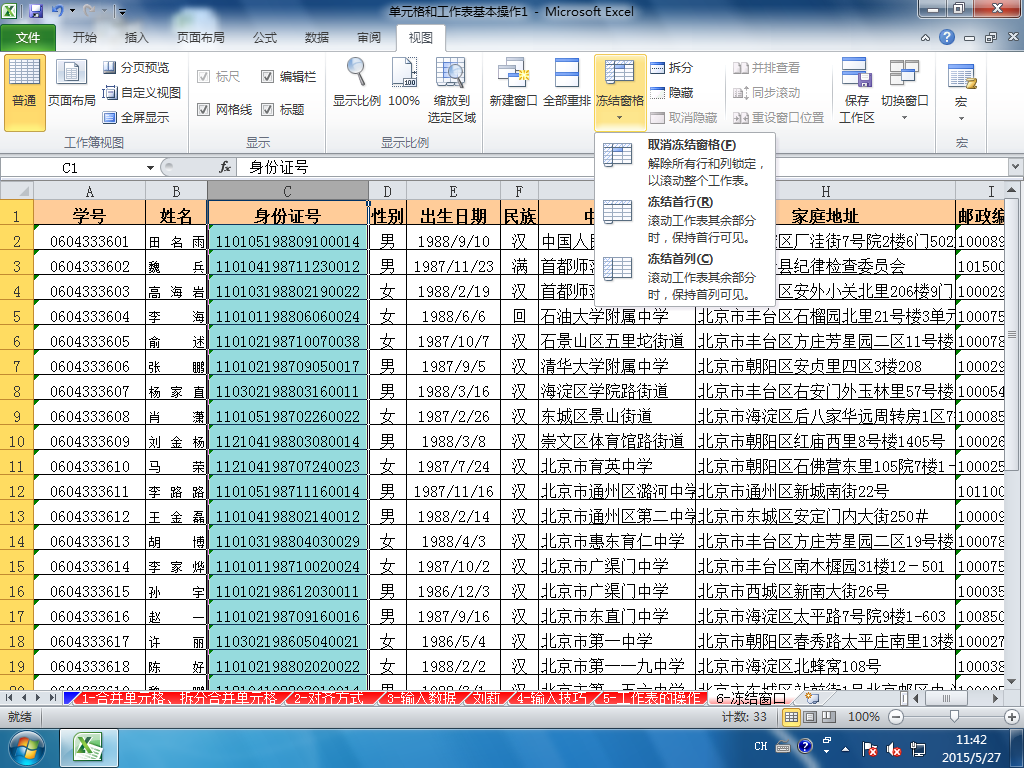The image size is (1024, 768).
Task: Select column H header
Action: [825, 191]
